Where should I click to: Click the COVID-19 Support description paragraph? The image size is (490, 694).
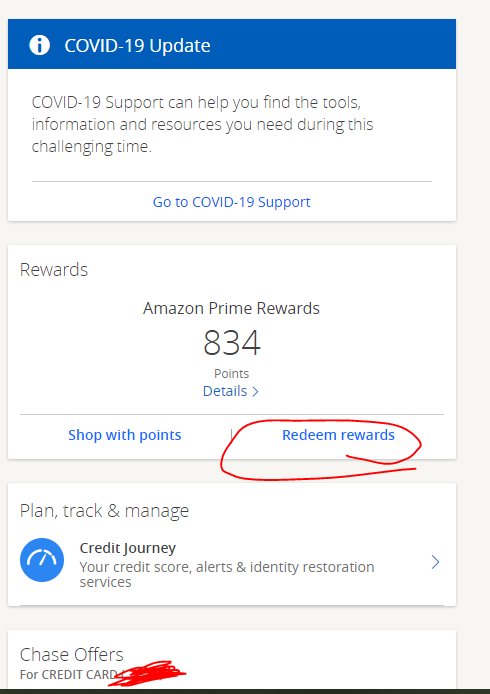point(202,124)
